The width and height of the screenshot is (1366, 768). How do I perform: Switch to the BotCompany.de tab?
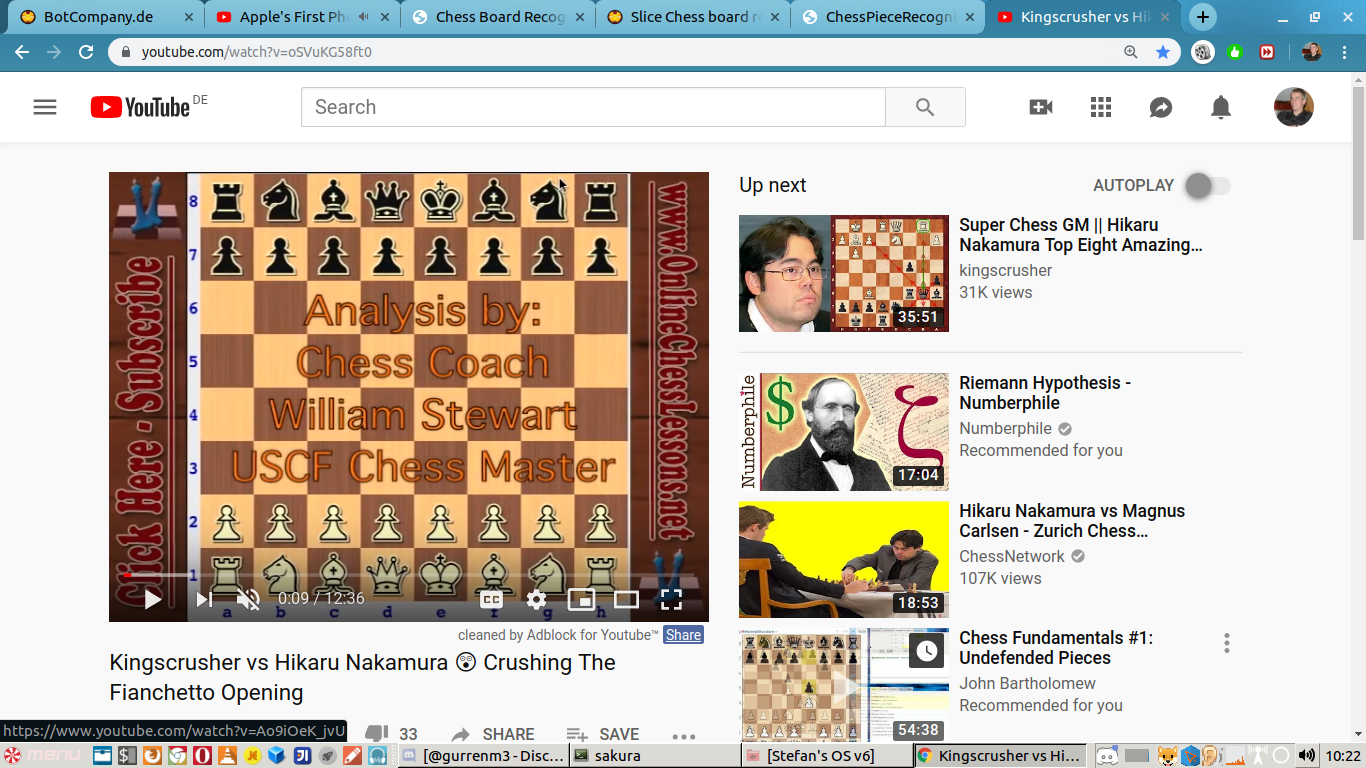pyautogui.click(x=100, y=17)
